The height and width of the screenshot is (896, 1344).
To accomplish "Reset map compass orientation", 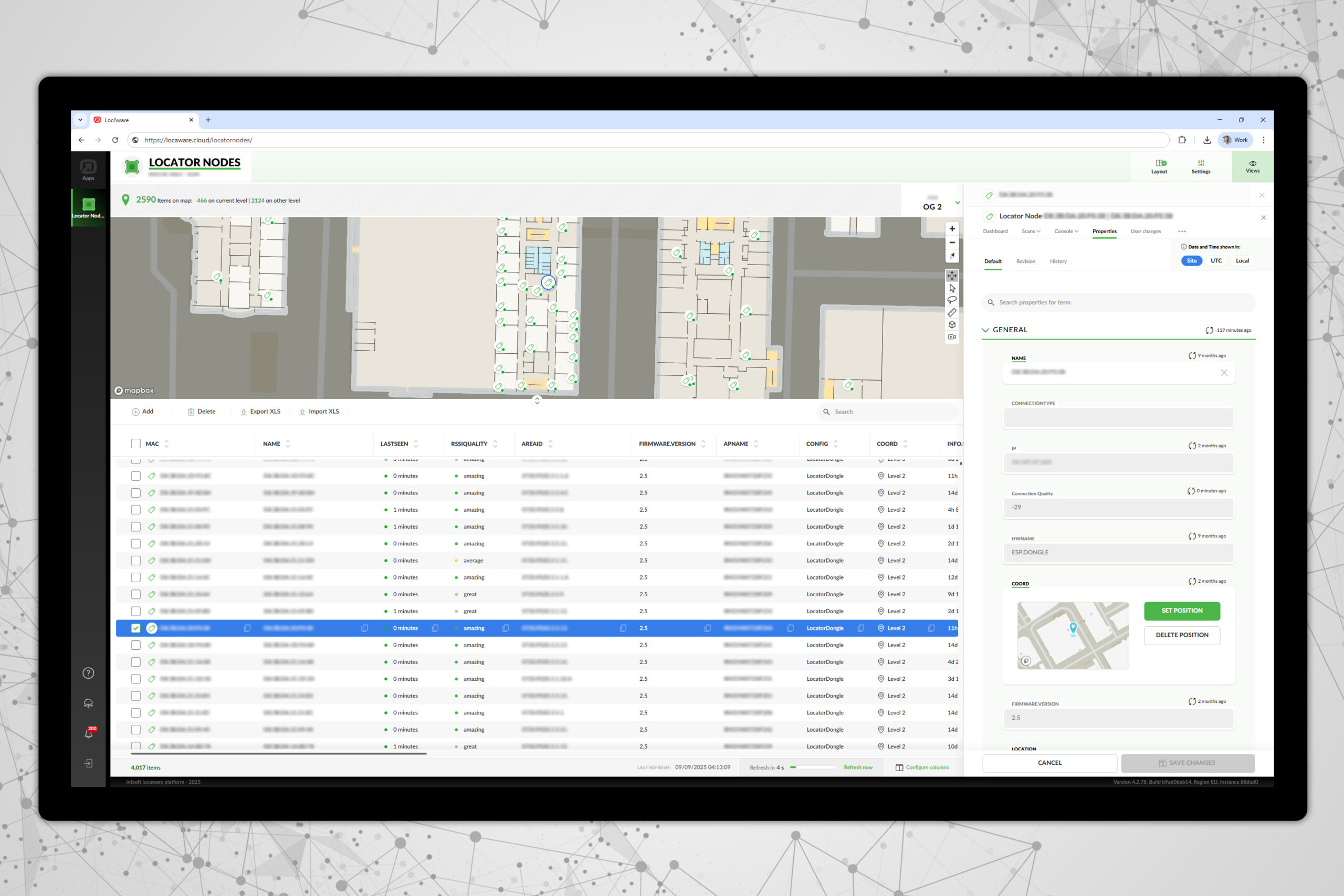I will pyautogui.click(x=951, y=256).
